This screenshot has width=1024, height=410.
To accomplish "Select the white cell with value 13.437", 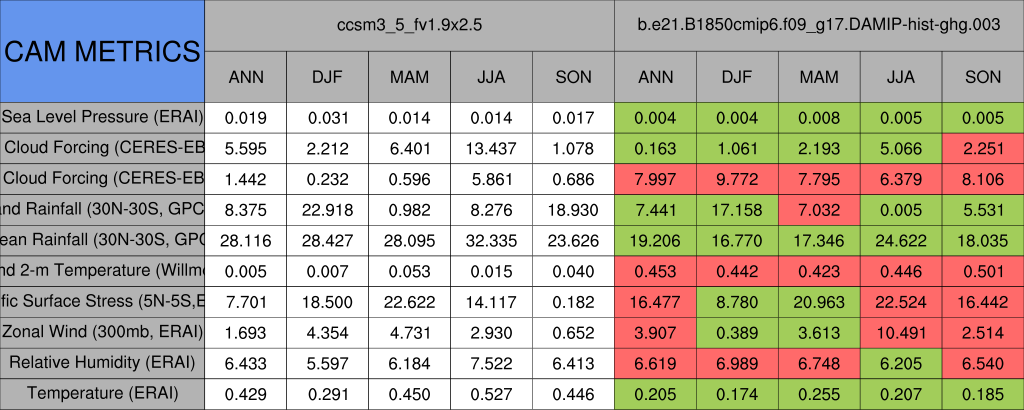I will pos(491,148).
